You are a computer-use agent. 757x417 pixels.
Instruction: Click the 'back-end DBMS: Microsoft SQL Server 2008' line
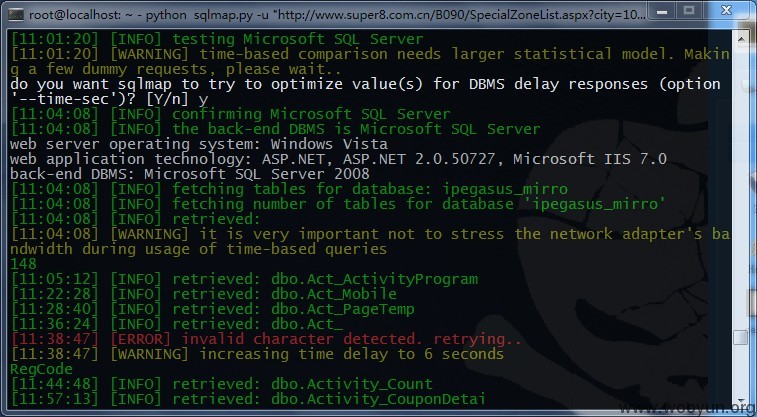click(190, 174)
